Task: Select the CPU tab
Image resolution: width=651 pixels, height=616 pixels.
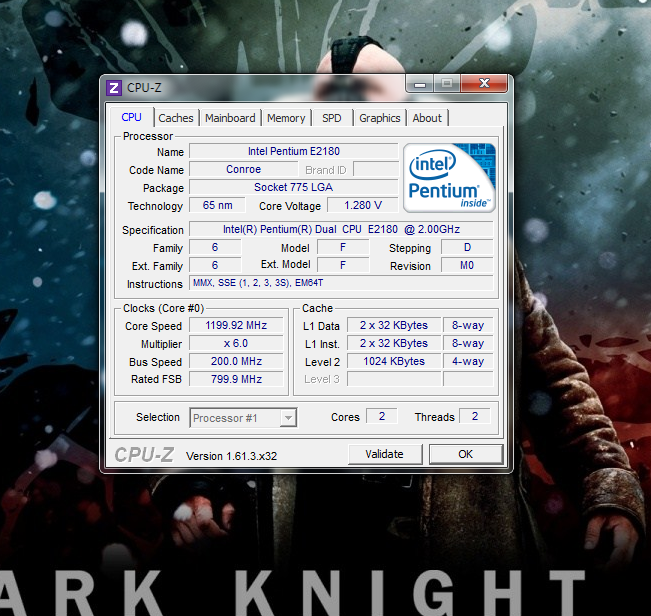Action: 132,117
